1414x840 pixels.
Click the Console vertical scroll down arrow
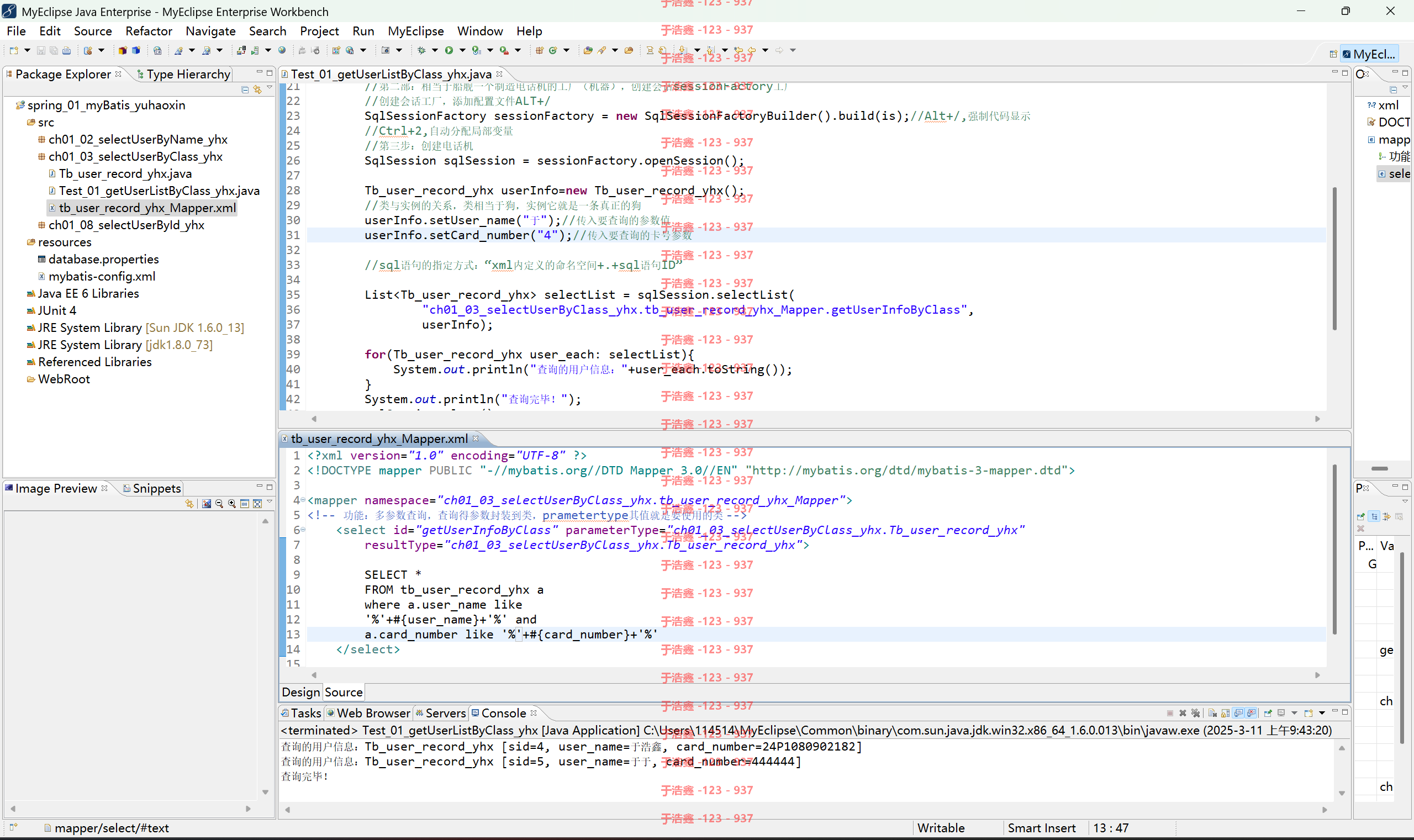pyautogui.click(x=1342, y=793)
